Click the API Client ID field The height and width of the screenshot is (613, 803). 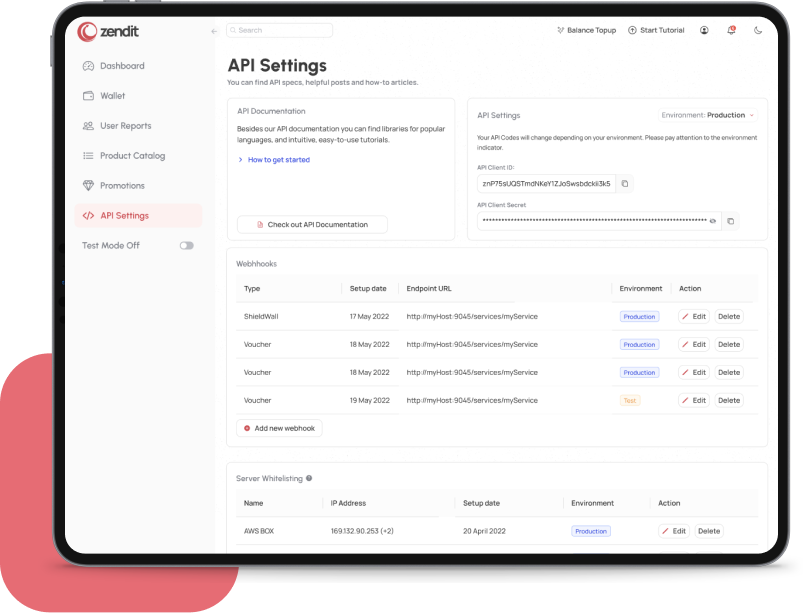point(546,183)
